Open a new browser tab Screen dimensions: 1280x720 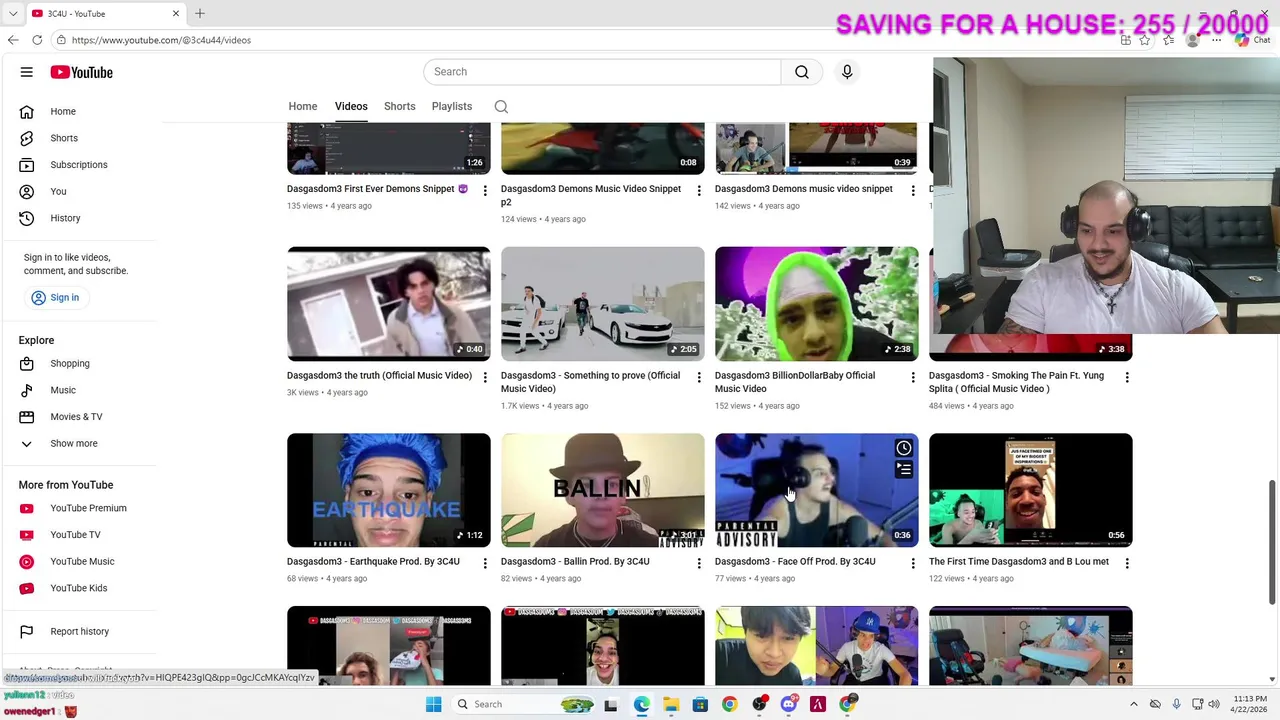click(199, 13)
